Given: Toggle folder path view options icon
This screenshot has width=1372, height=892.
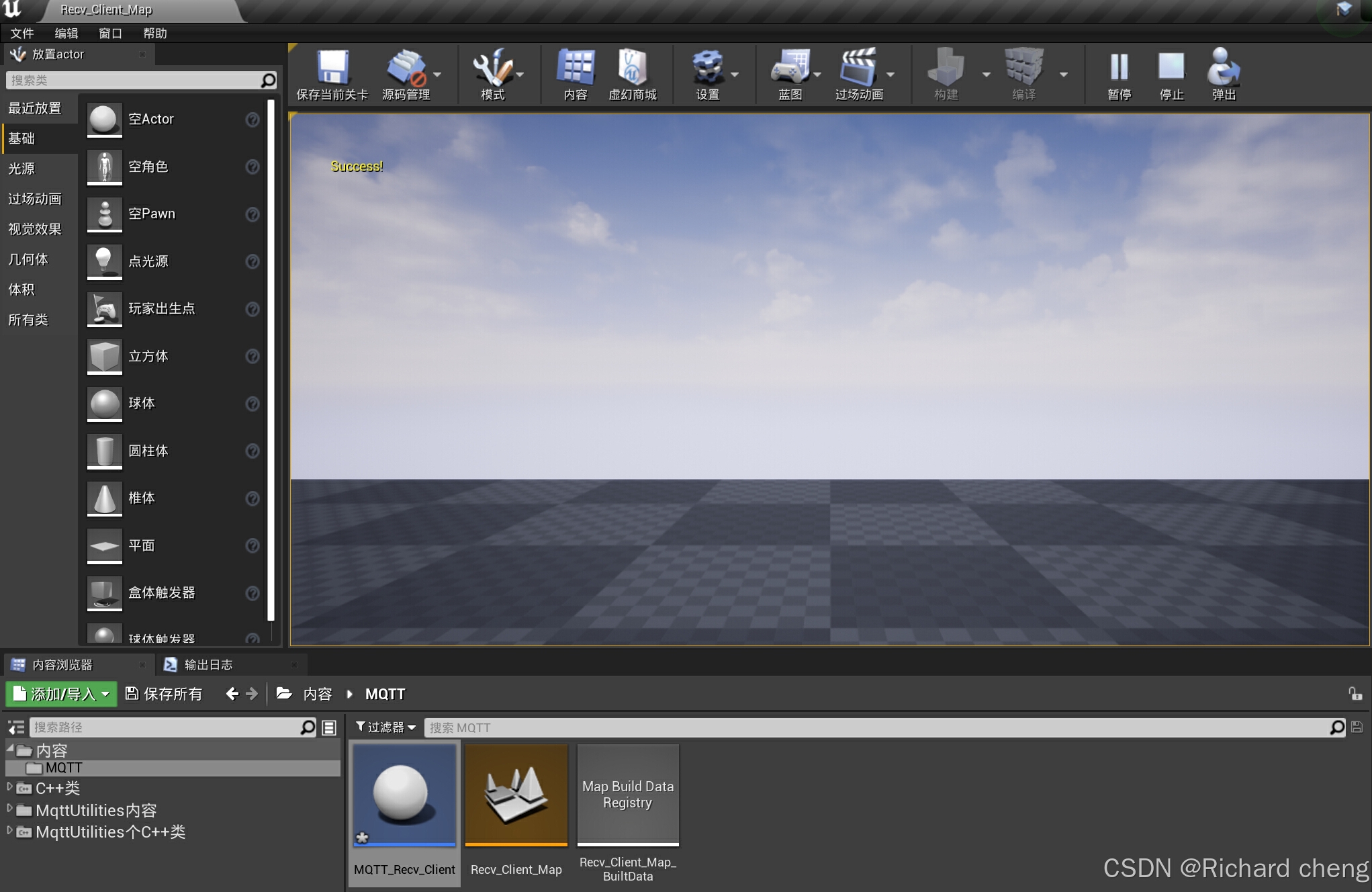Looking at the screenshot, I should click(x=329, y=727).
